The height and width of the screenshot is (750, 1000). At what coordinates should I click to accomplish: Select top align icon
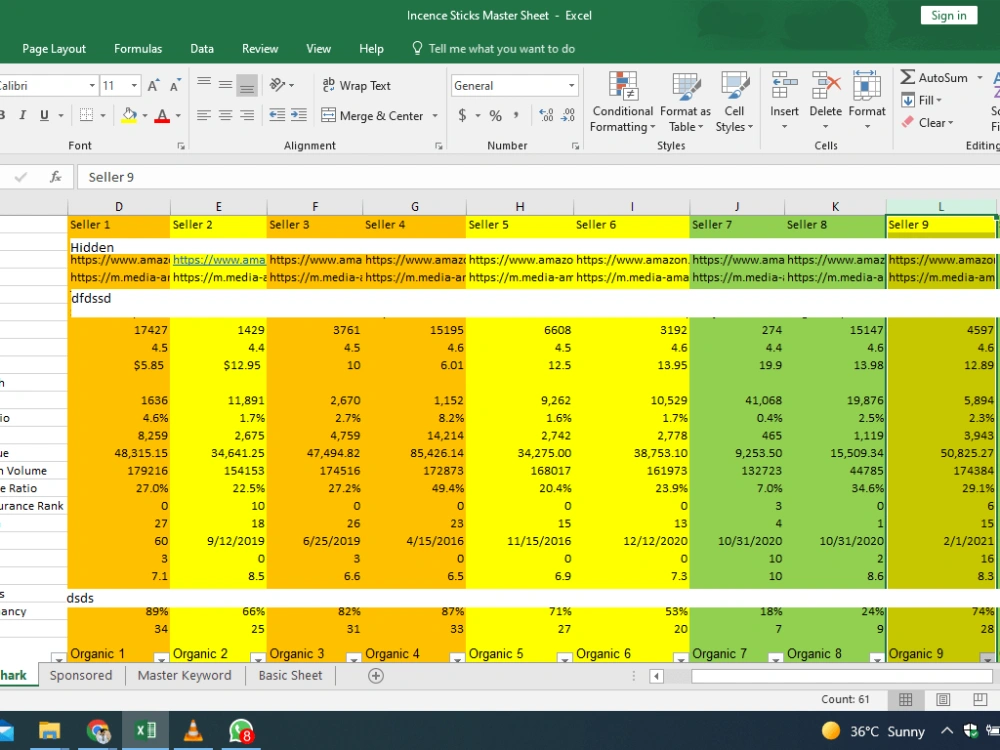pyautogui.click(x=204, y=84)
